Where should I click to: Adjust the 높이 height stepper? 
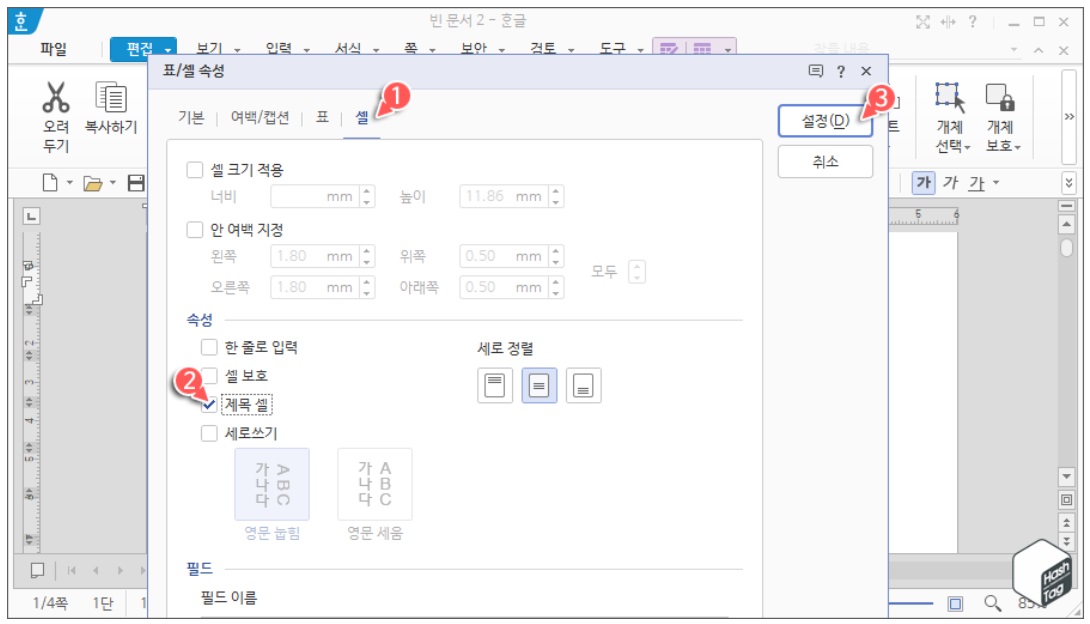pyautogui.click(x=555, y=197)
